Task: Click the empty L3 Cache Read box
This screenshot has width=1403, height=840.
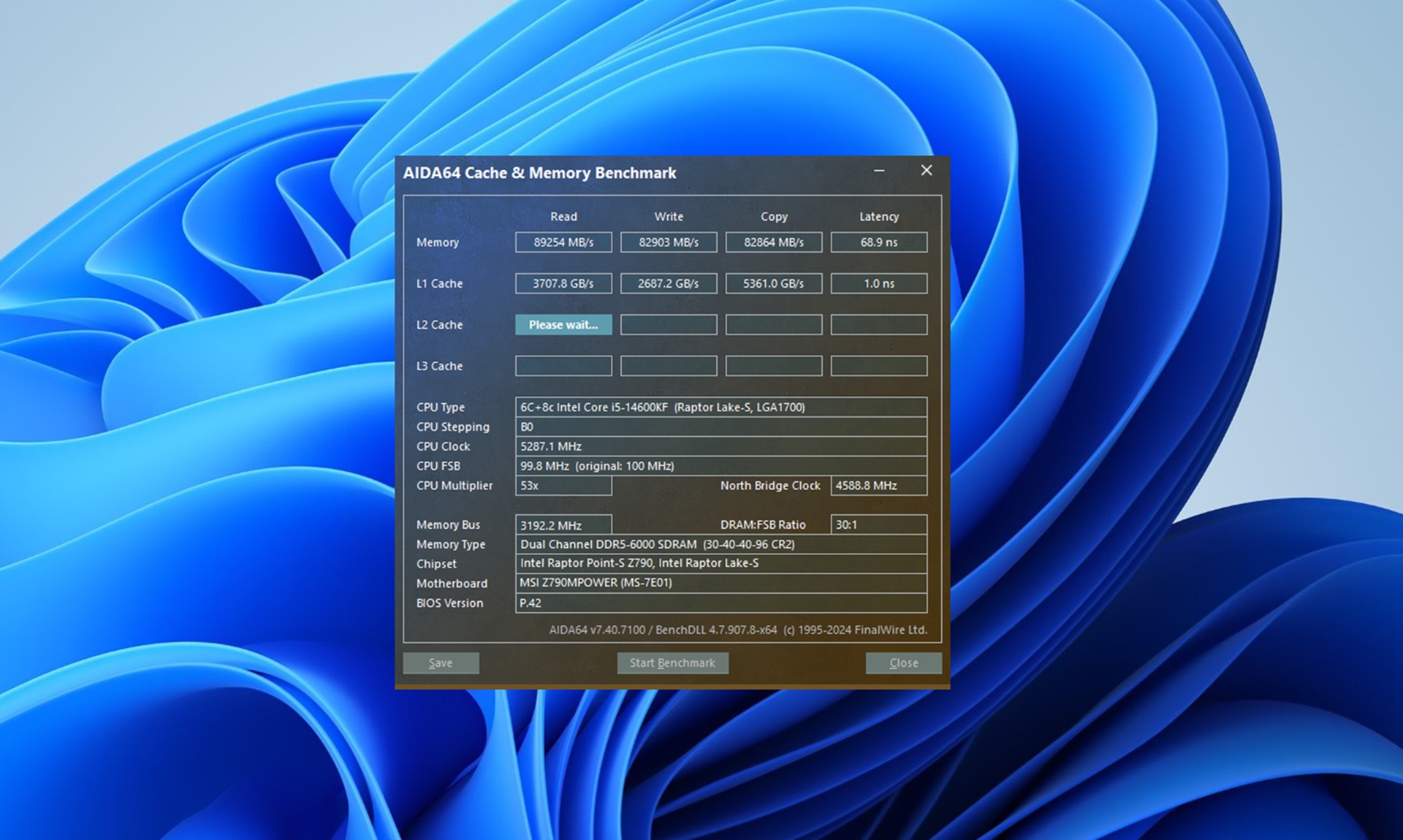Action: point(563,366)
